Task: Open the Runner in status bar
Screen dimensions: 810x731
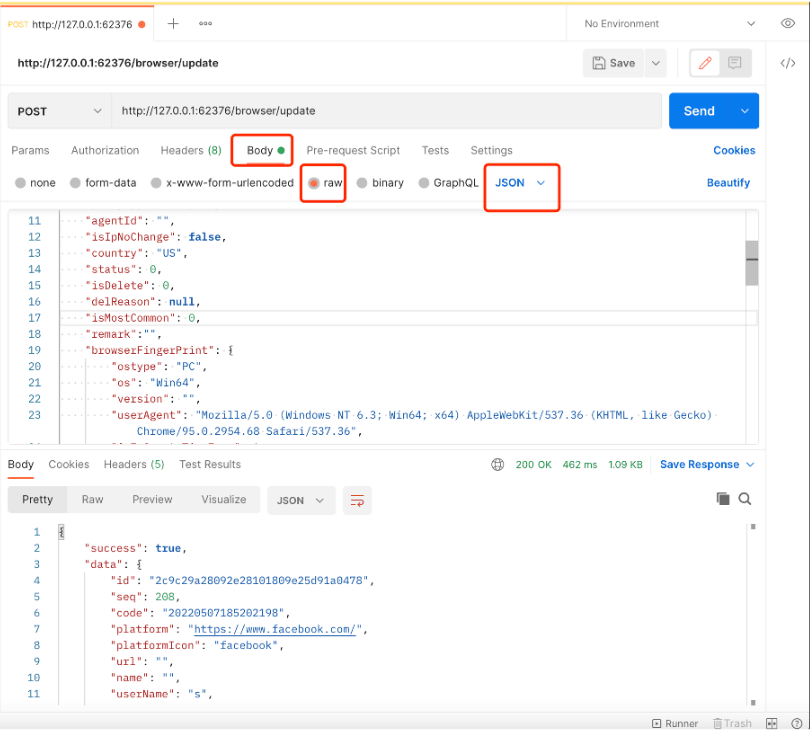Action: click(x=675, y=723)
